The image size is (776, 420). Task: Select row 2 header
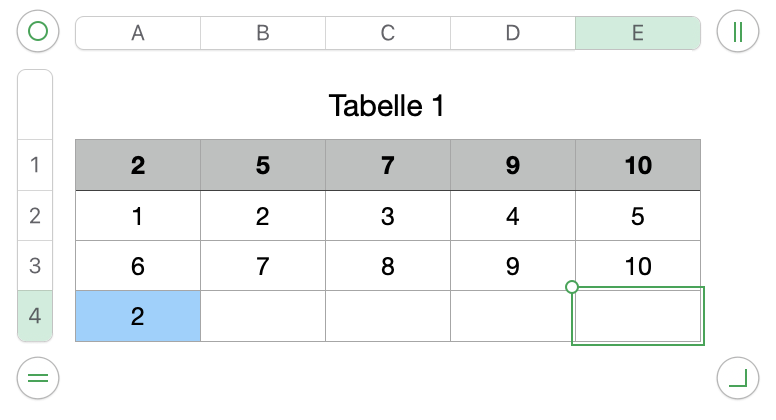pos(35,215)
